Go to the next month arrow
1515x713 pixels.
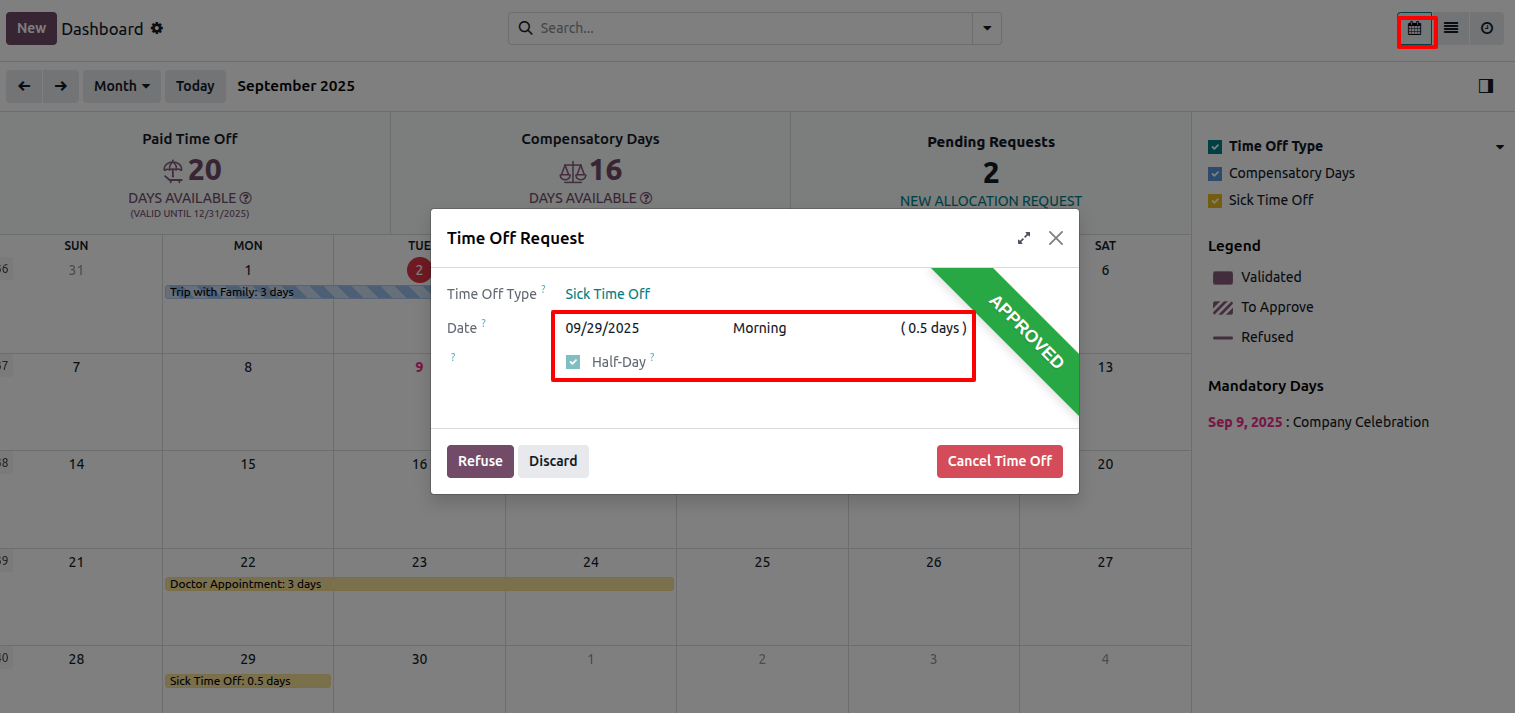tap(61, 86)
